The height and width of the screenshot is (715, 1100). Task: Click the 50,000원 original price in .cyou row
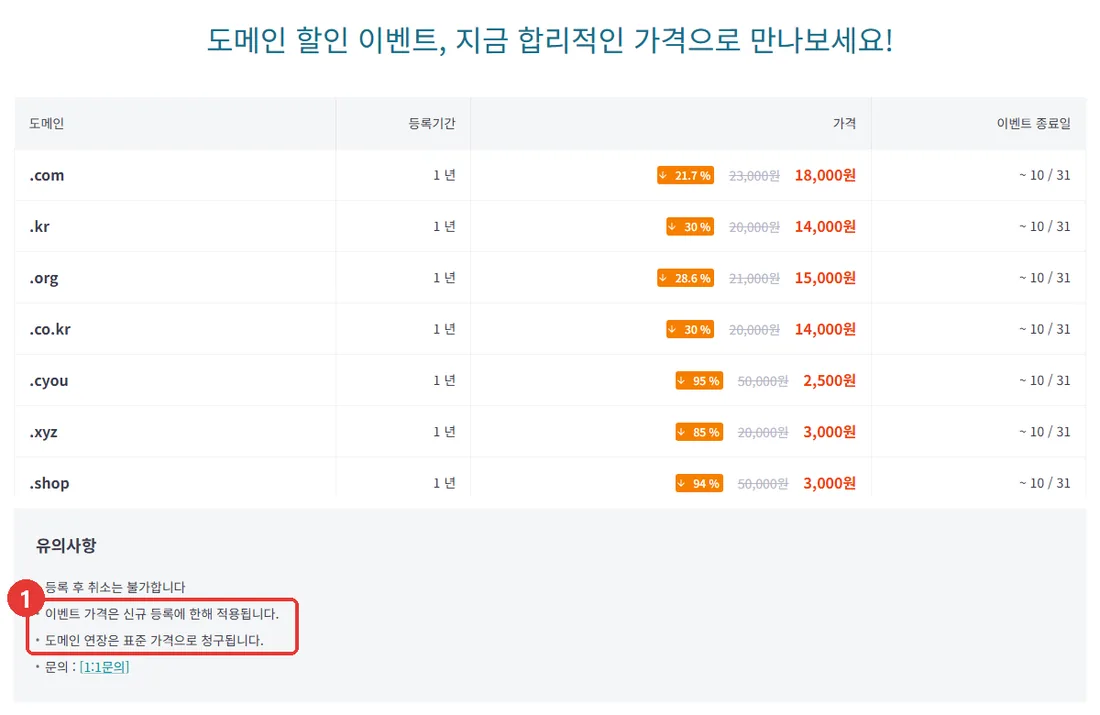pos(763,381)
